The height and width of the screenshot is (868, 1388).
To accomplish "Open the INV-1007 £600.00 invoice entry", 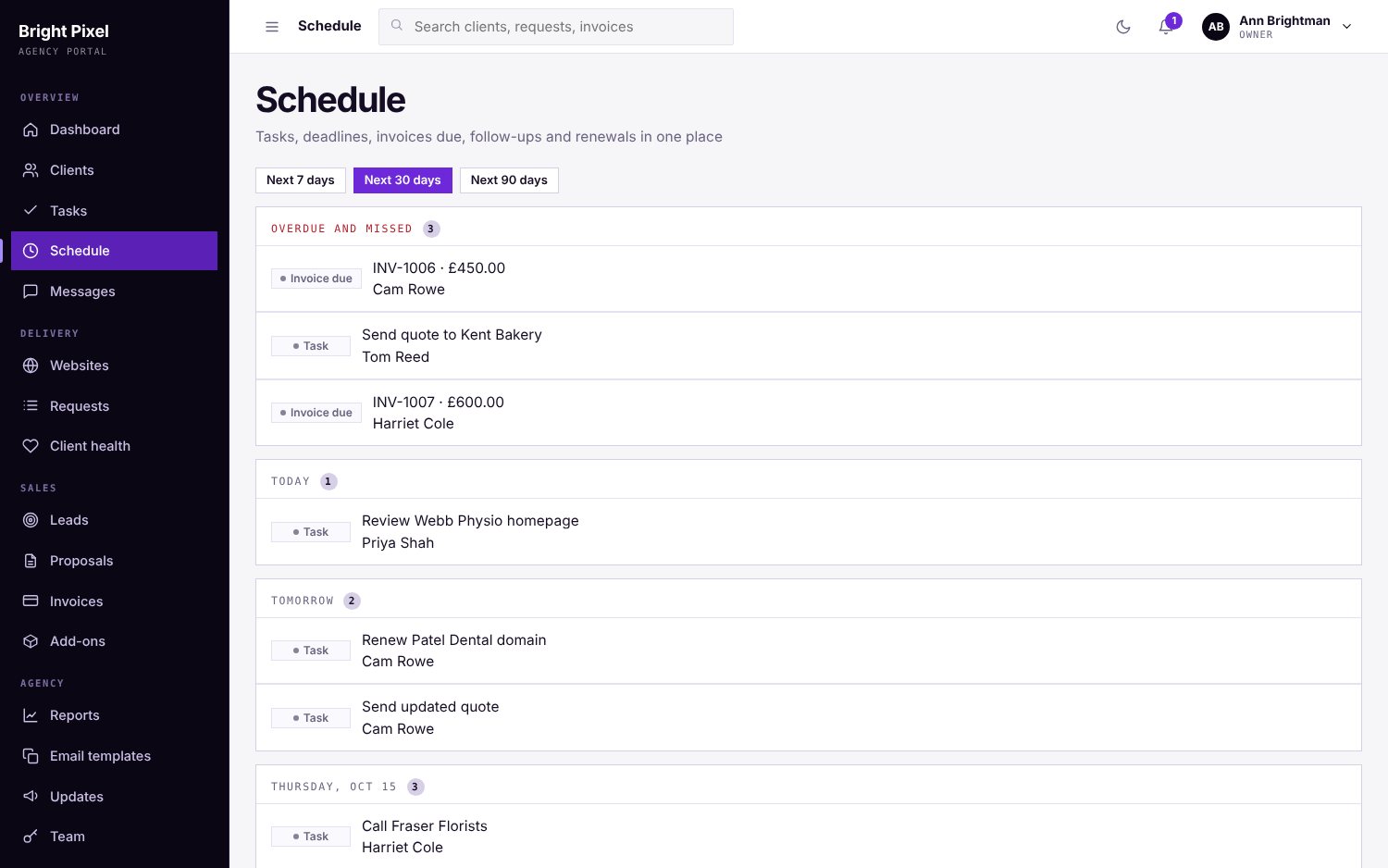I will 809,413.
